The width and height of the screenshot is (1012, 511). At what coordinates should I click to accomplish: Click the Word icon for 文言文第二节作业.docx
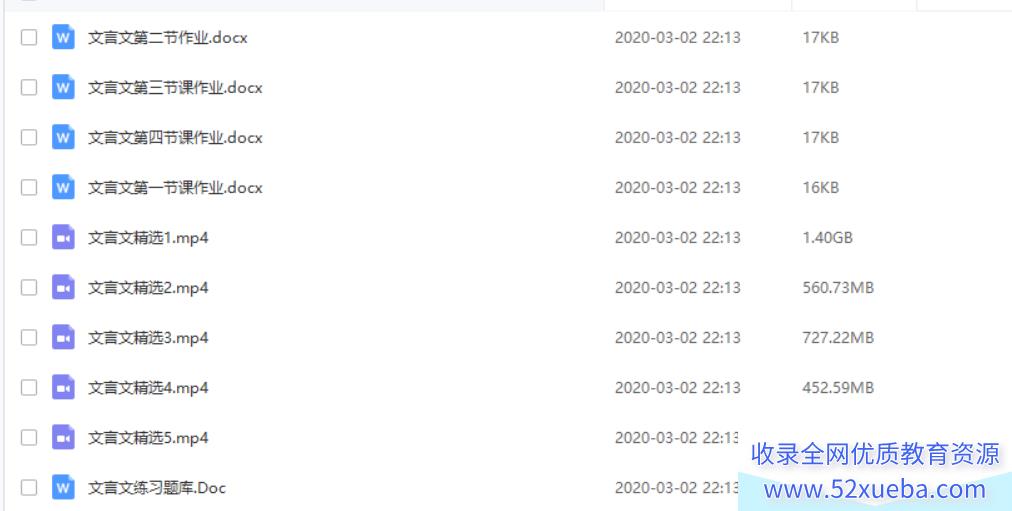(x=63, y=37)
